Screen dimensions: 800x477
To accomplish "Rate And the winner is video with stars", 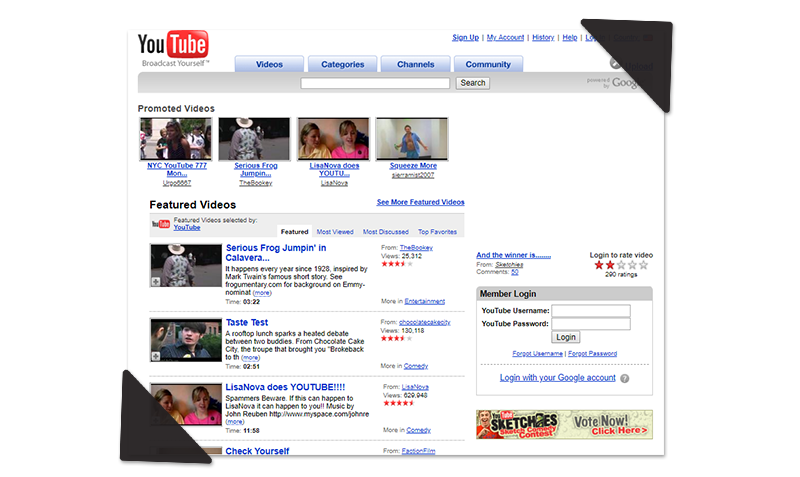I will pos(621,265).
